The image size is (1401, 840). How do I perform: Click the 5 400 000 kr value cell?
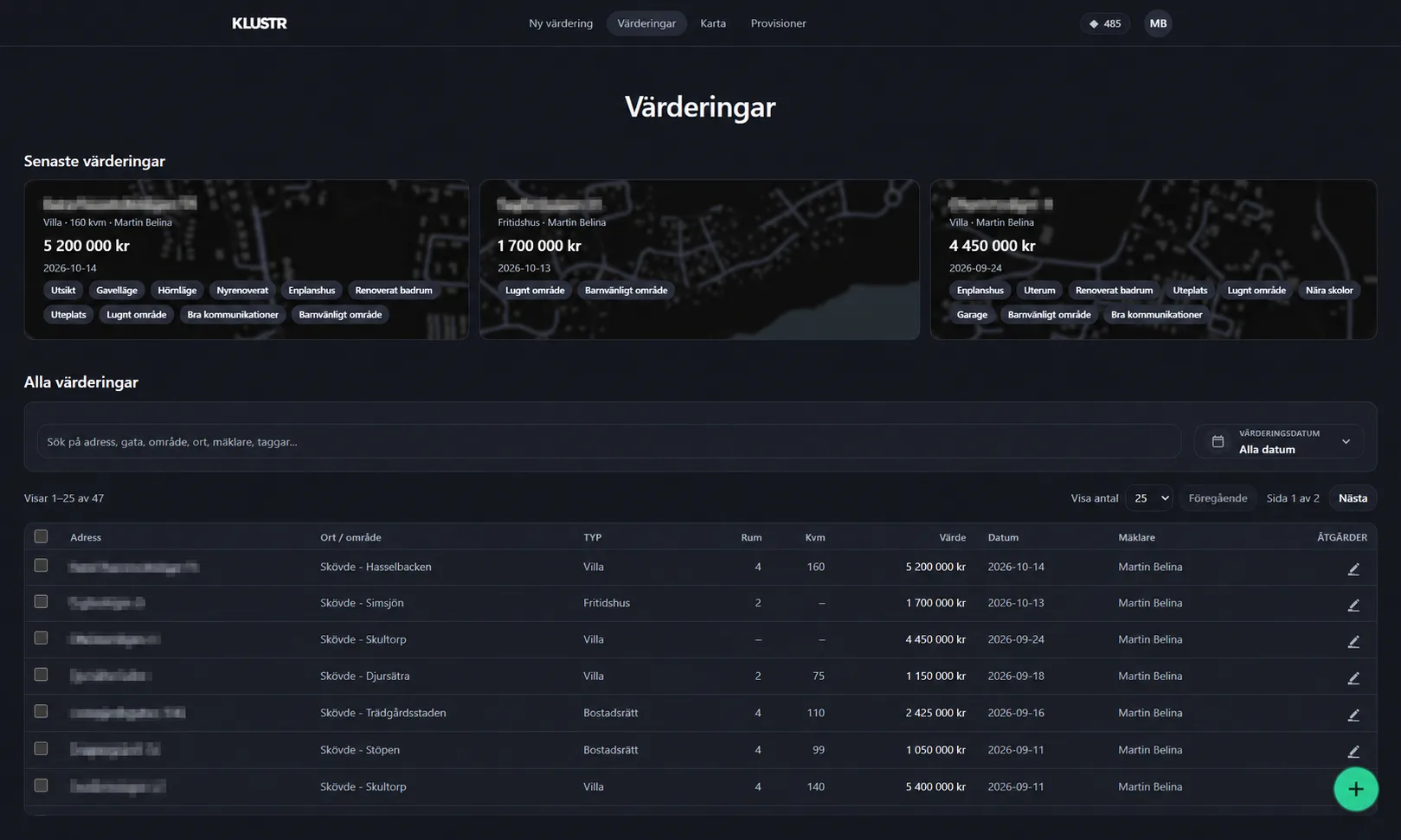(935, 786)
